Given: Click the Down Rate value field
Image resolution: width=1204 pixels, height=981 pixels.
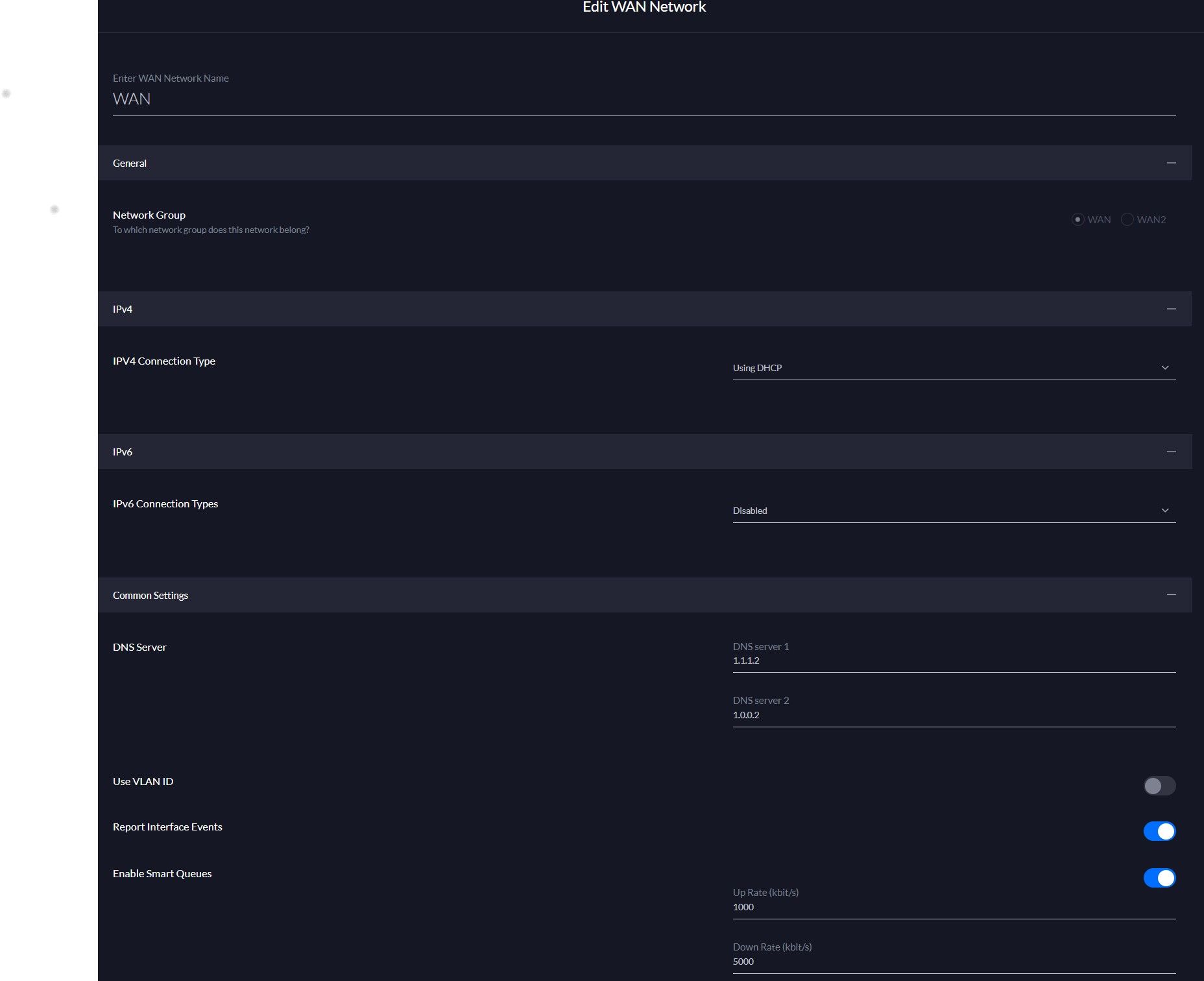Looking at the screenshot, I should (954, 962).
